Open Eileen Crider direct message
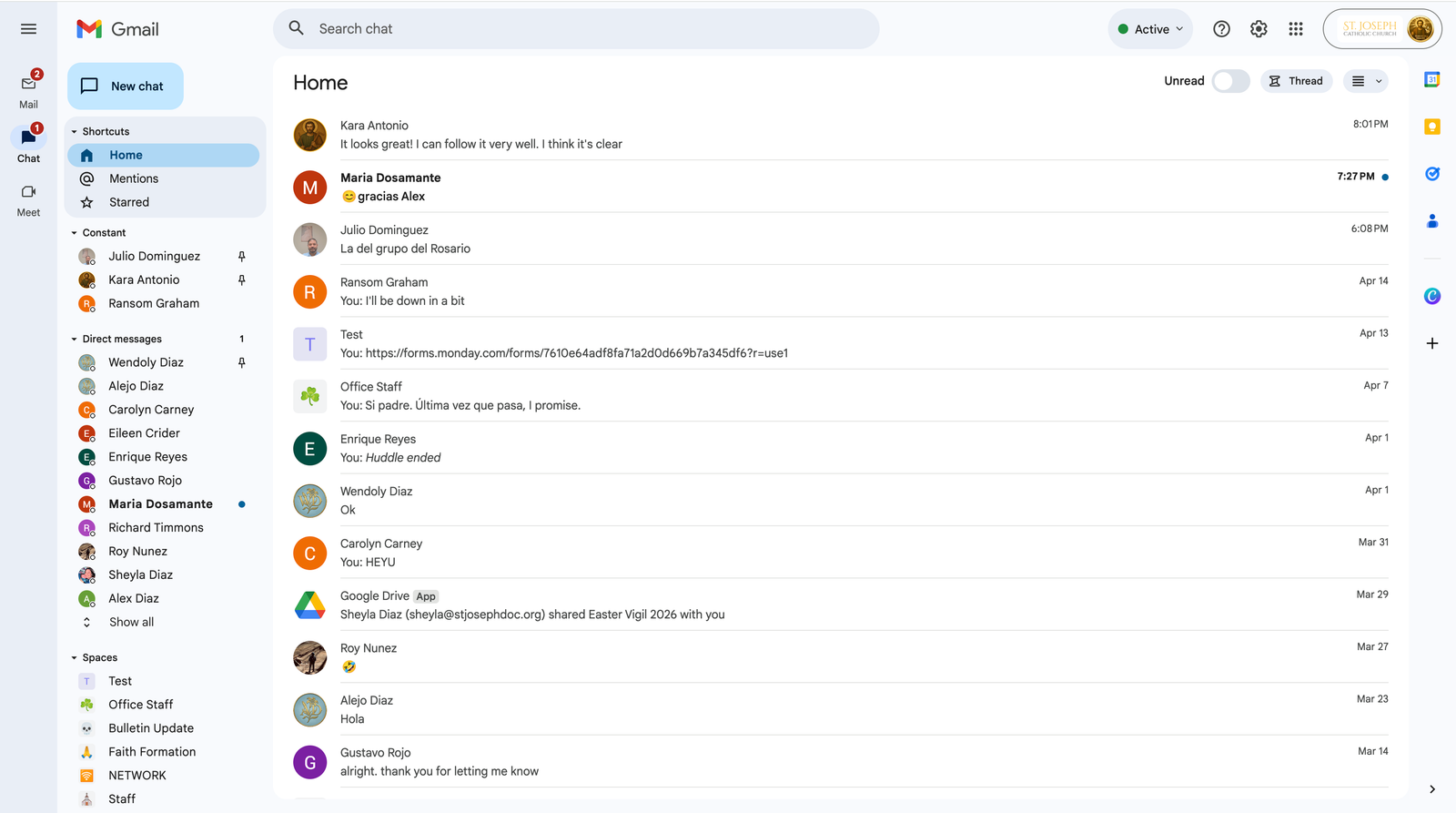Viewport: 1456px width, 813px height. click(164, 433)
